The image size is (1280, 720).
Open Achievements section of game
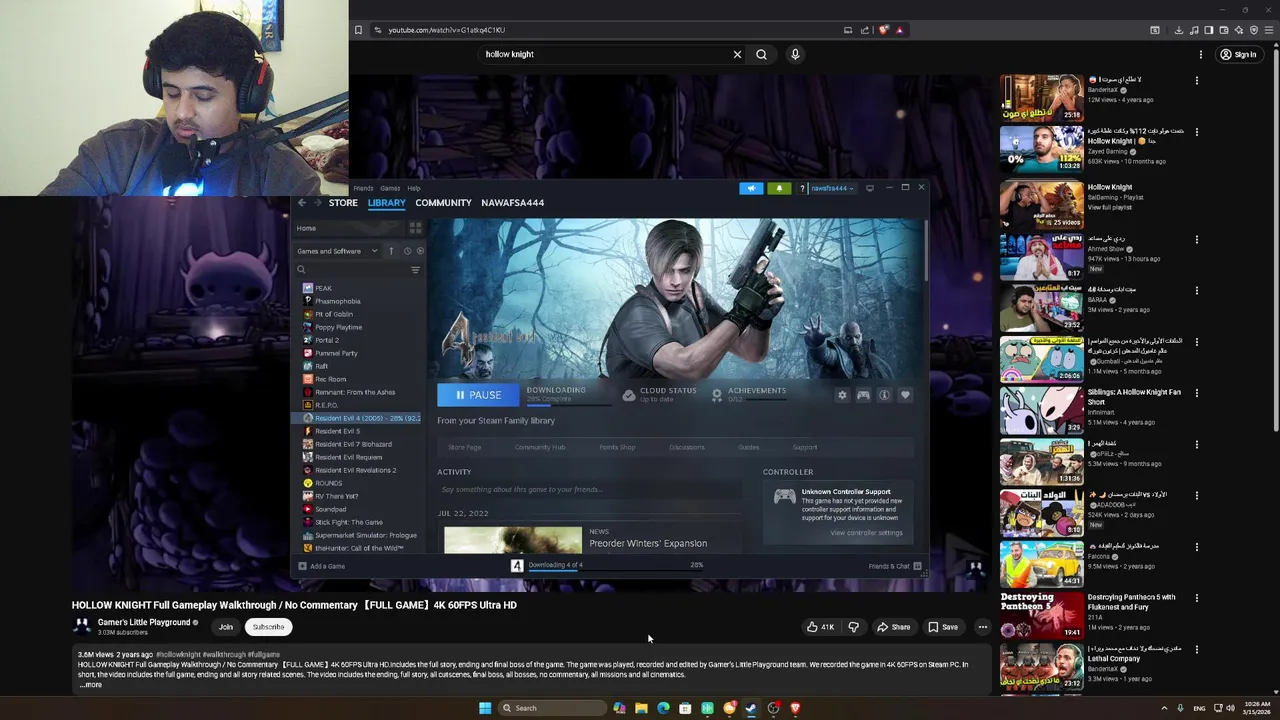pos(748,395)
